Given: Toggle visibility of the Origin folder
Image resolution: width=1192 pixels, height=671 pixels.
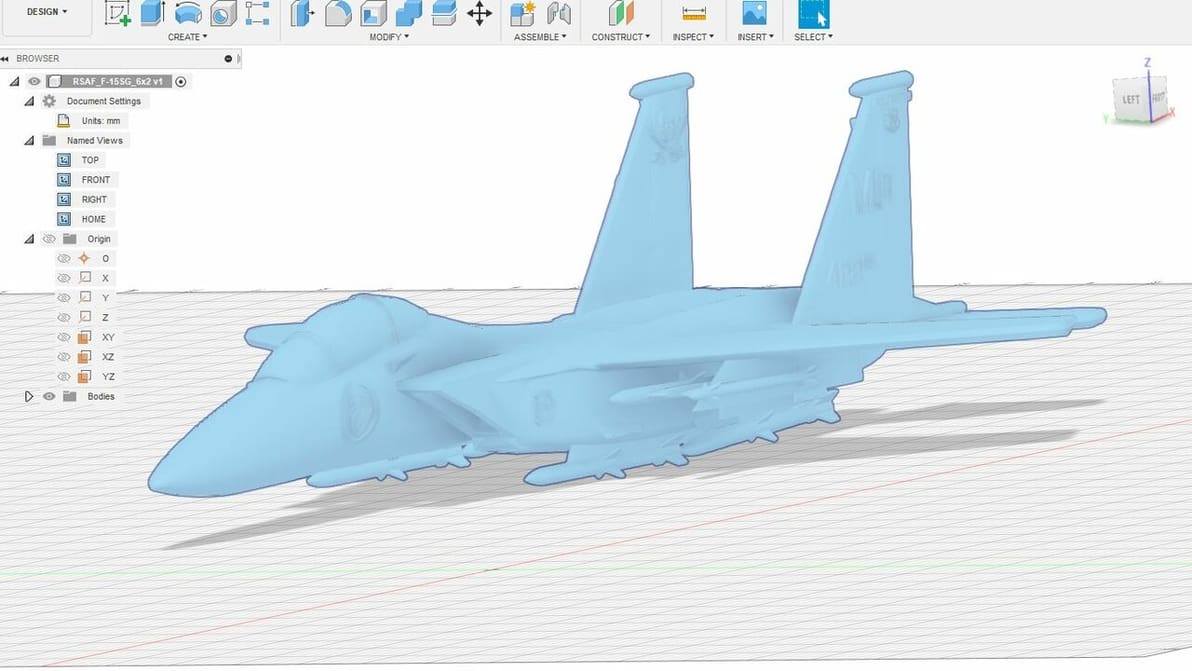Looking at the screenshot, I should coord(49,239).
